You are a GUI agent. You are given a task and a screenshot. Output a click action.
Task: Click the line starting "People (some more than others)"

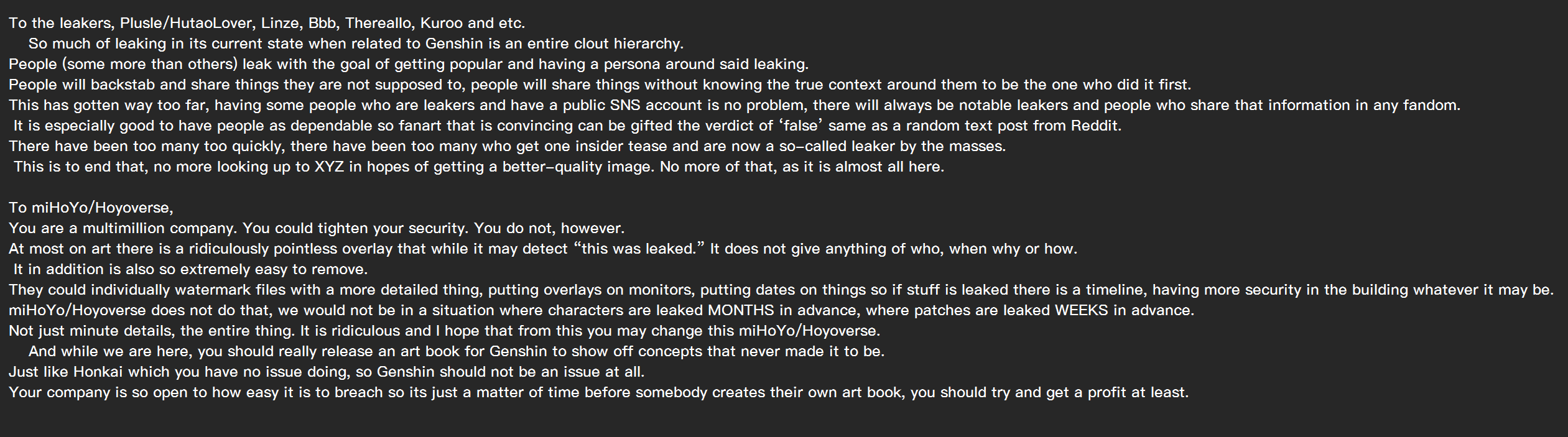pyautogui.click(x=408, y=65)
